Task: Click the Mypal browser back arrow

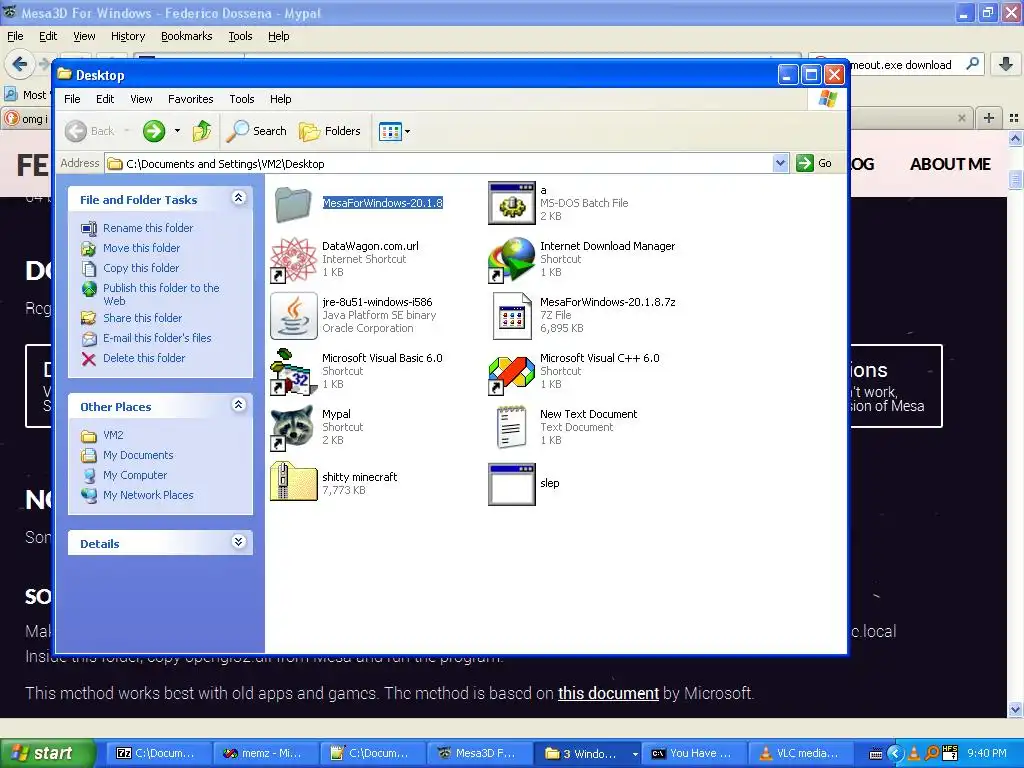Action: tap(20, 64)
